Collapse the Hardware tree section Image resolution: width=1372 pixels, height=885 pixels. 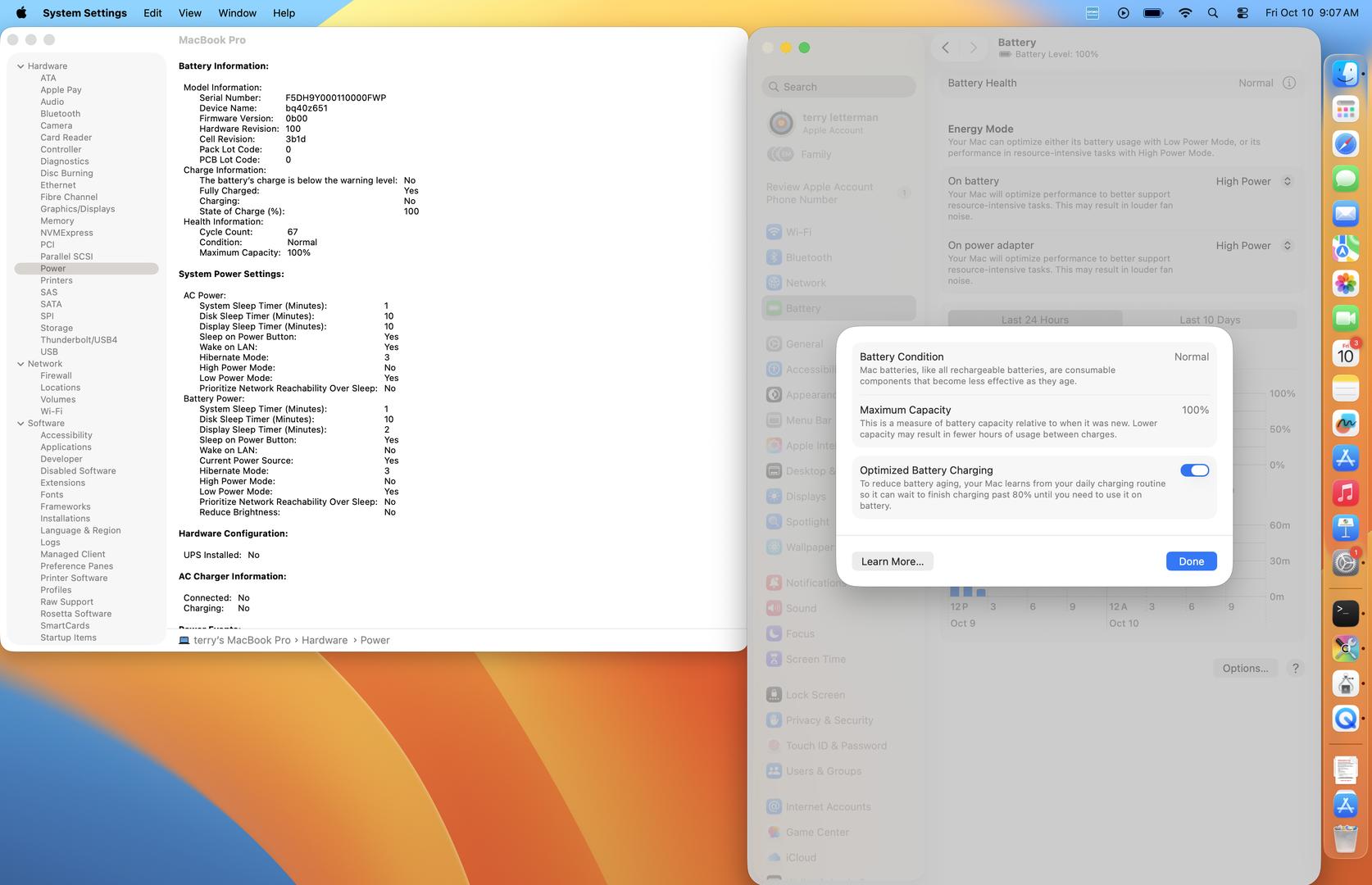20,66
